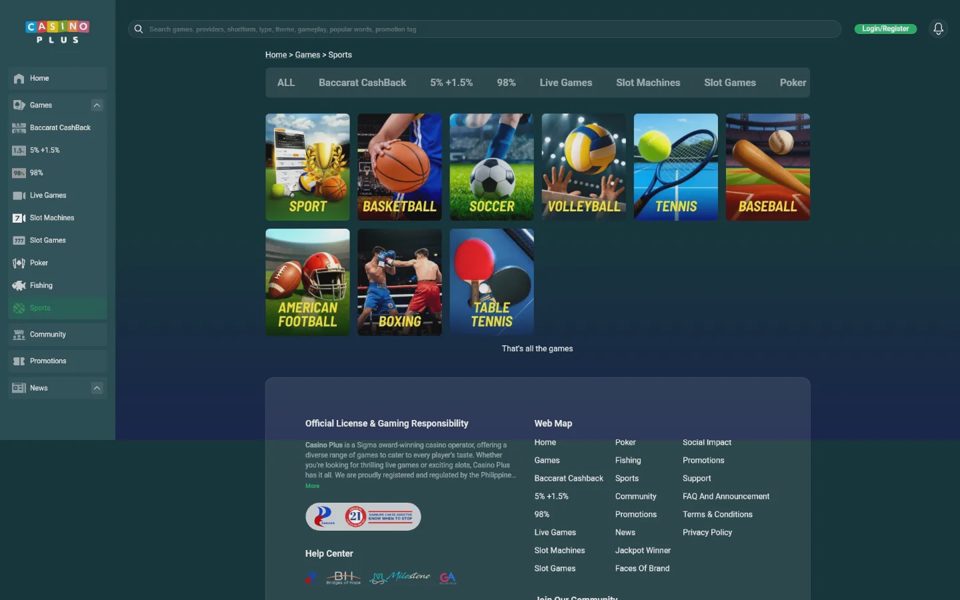Open the VOLLEYBALL game card
This screenshot has height=600, width=960.
click(583, 167)
